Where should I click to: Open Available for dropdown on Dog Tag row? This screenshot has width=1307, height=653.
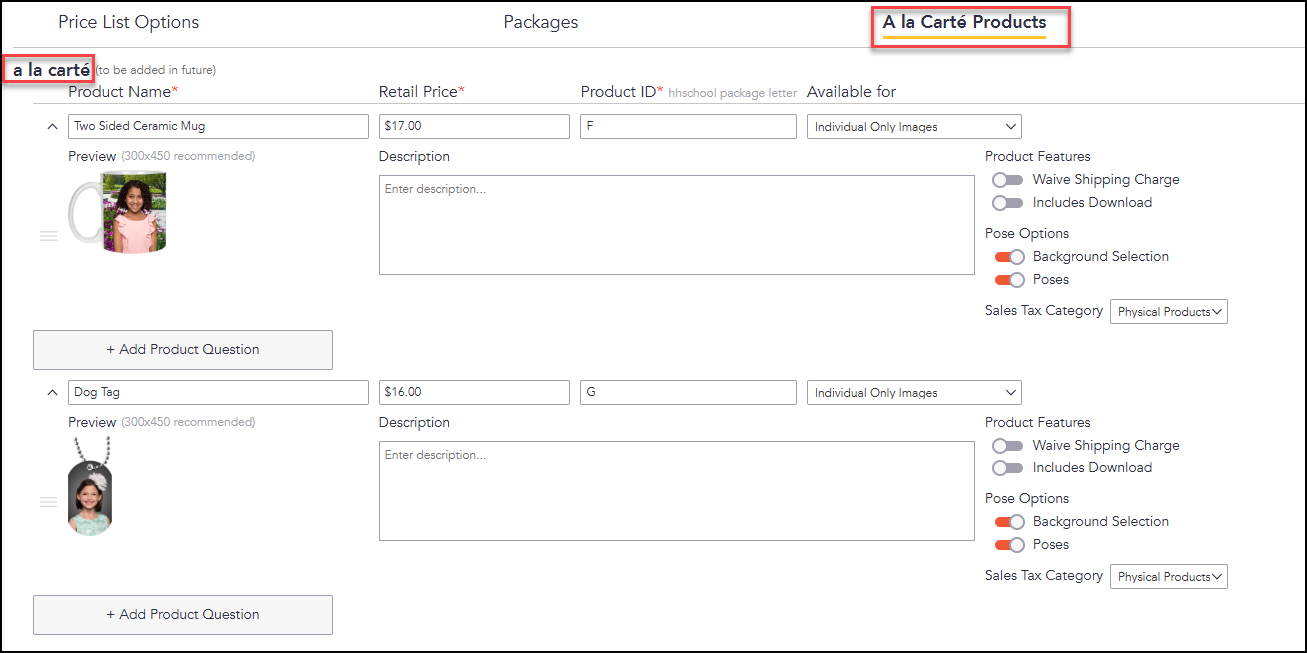click(x=914, y=393)
